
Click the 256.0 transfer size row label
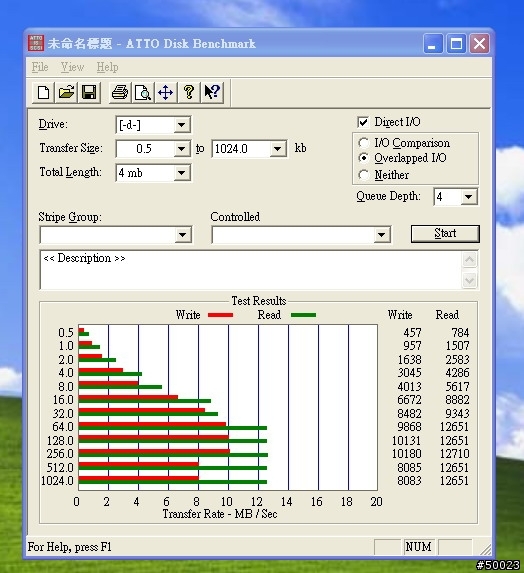click(60, 454)
